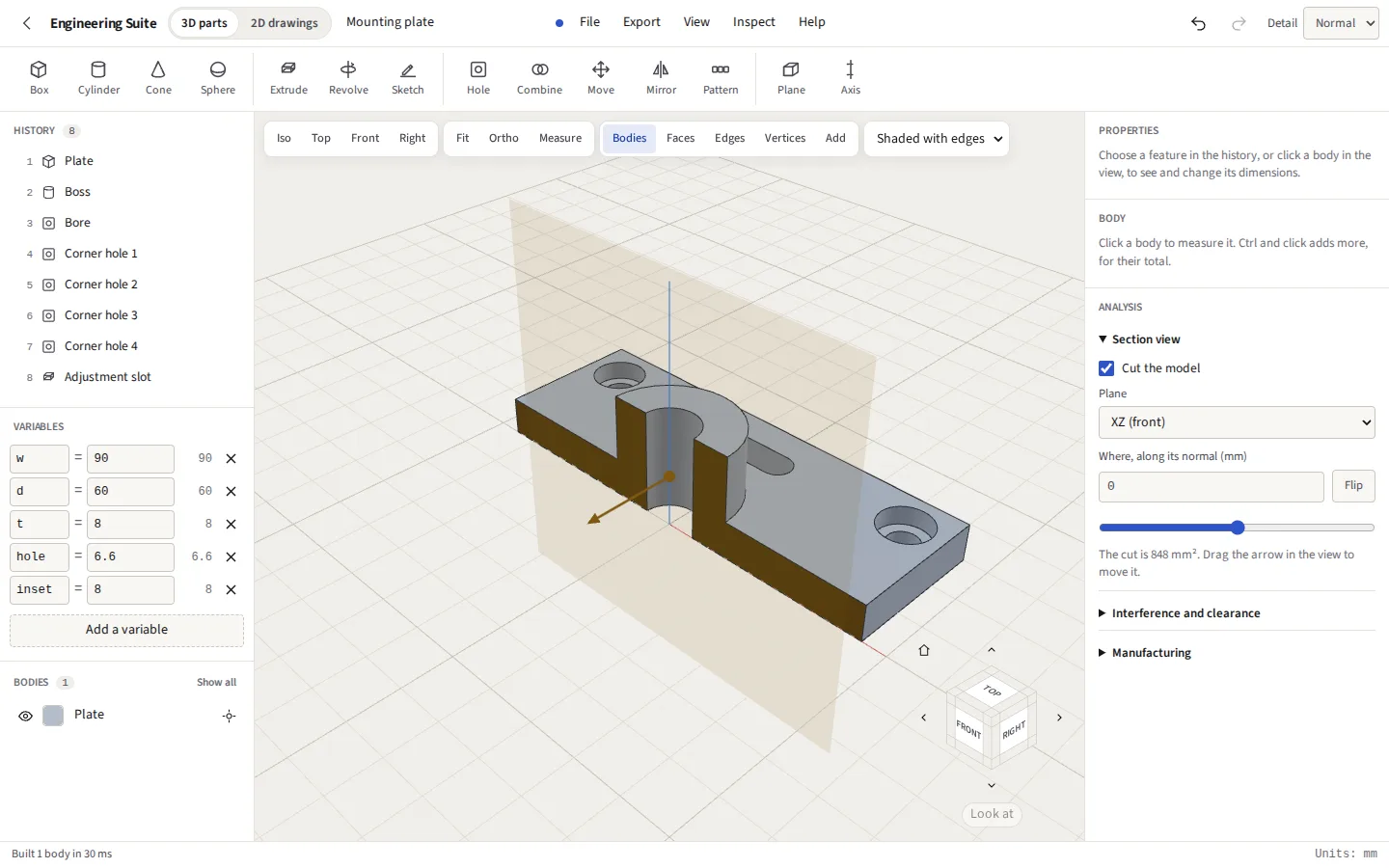Pick the Move tool

[x=601, y=78]
